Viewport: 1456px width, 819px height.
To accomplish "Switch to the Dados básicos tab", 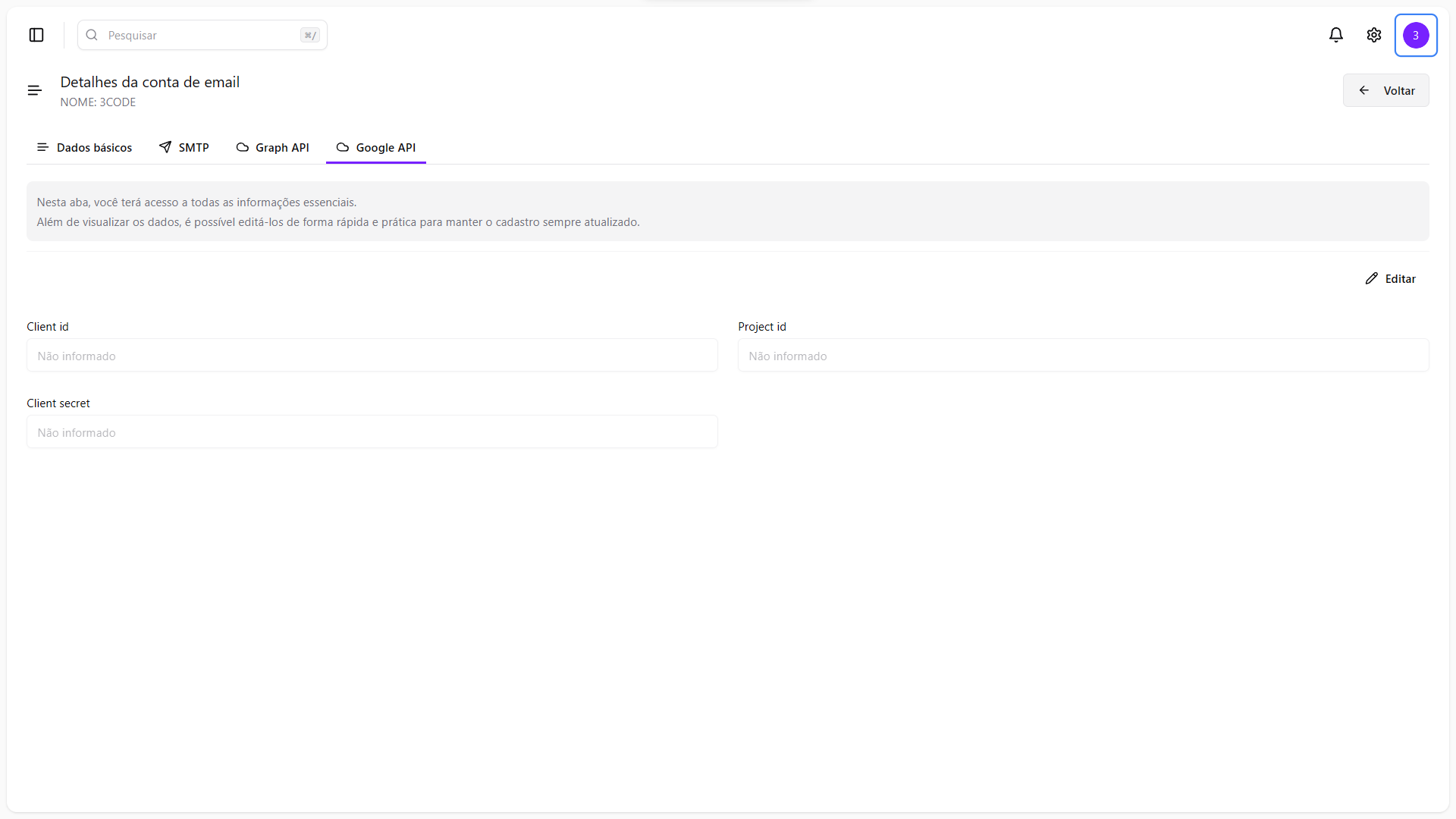I will [x=85, y=147].
